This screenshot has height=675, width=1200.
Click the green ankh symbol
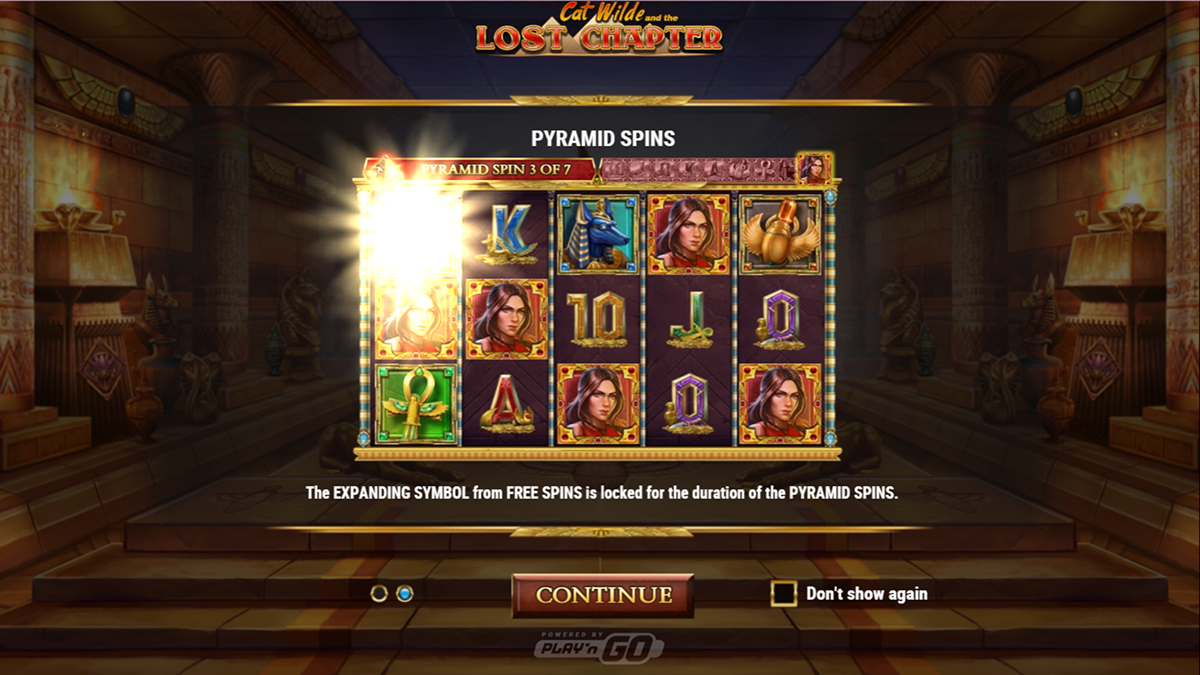(x=415, y=403)
